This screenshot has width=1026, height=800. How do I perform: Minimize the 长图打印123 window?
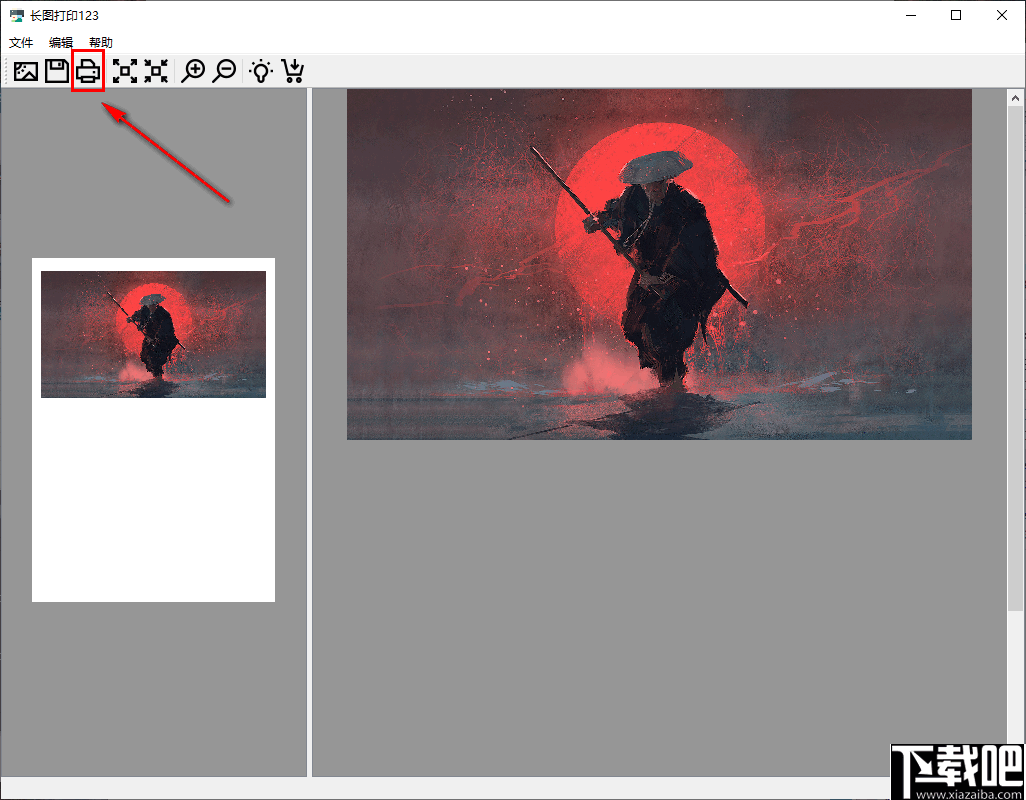click(911, 15)
